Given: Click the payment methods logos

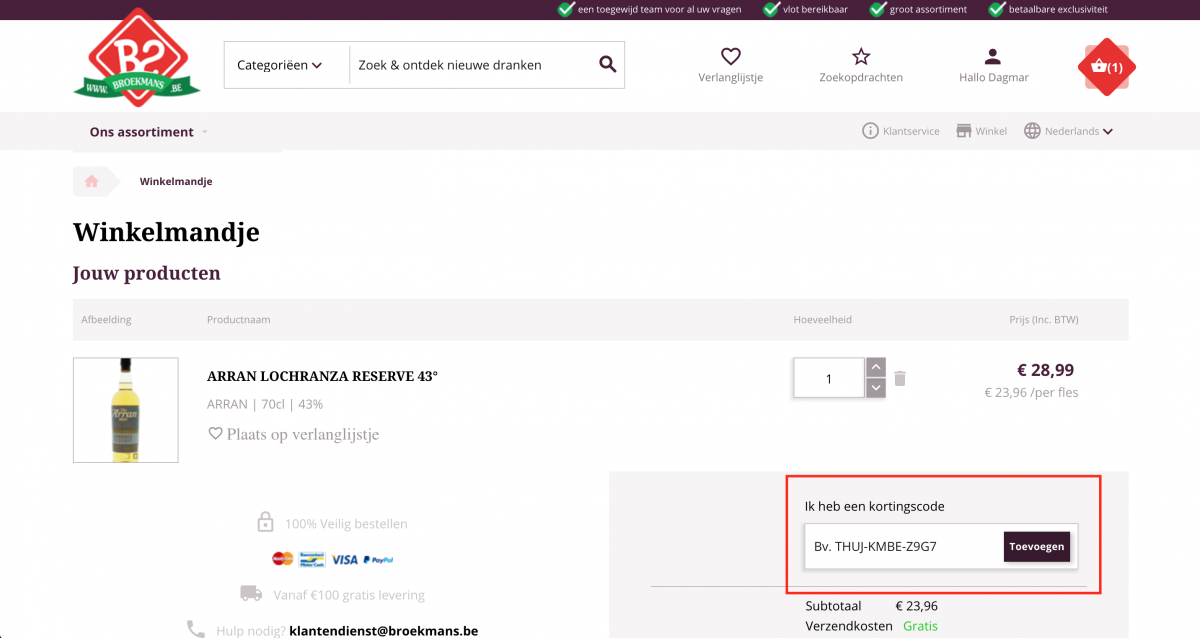Looking at the screenshot, I should (x=333, y=559).
